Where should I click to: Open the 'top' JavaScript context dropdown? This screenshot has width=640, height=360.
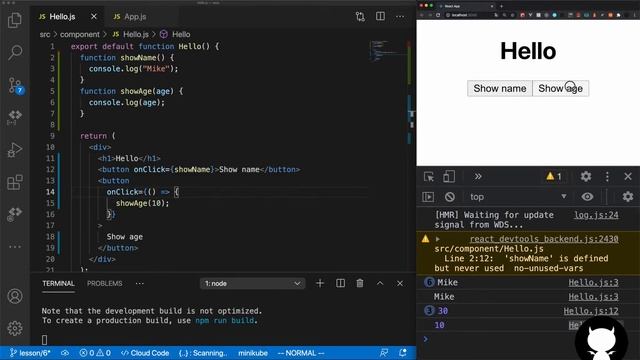coord(518,197)
